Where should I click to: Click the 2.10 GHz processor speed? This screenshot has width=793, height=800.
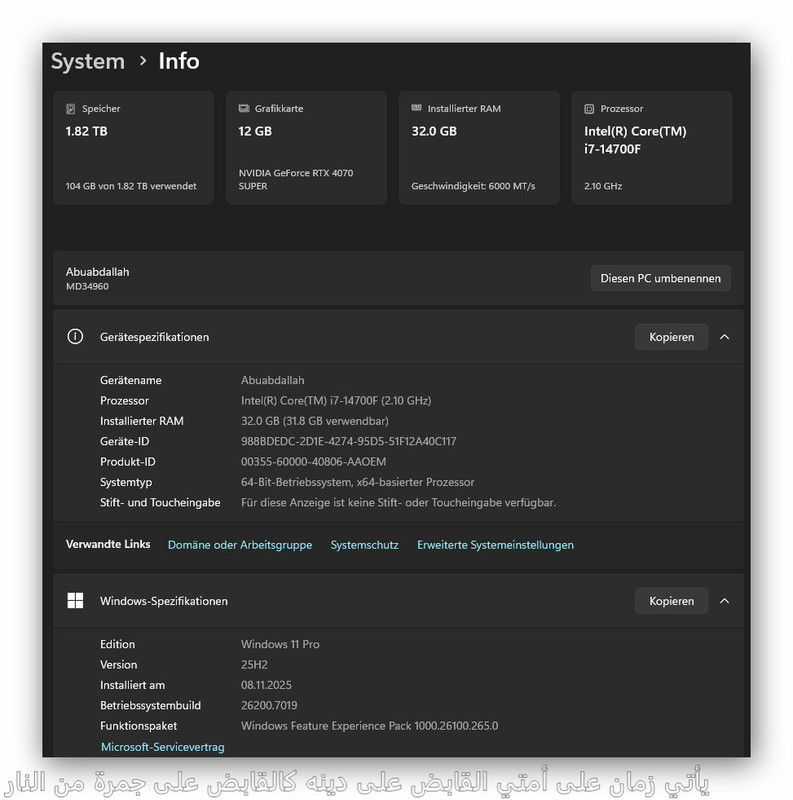[x=603, y=186]
